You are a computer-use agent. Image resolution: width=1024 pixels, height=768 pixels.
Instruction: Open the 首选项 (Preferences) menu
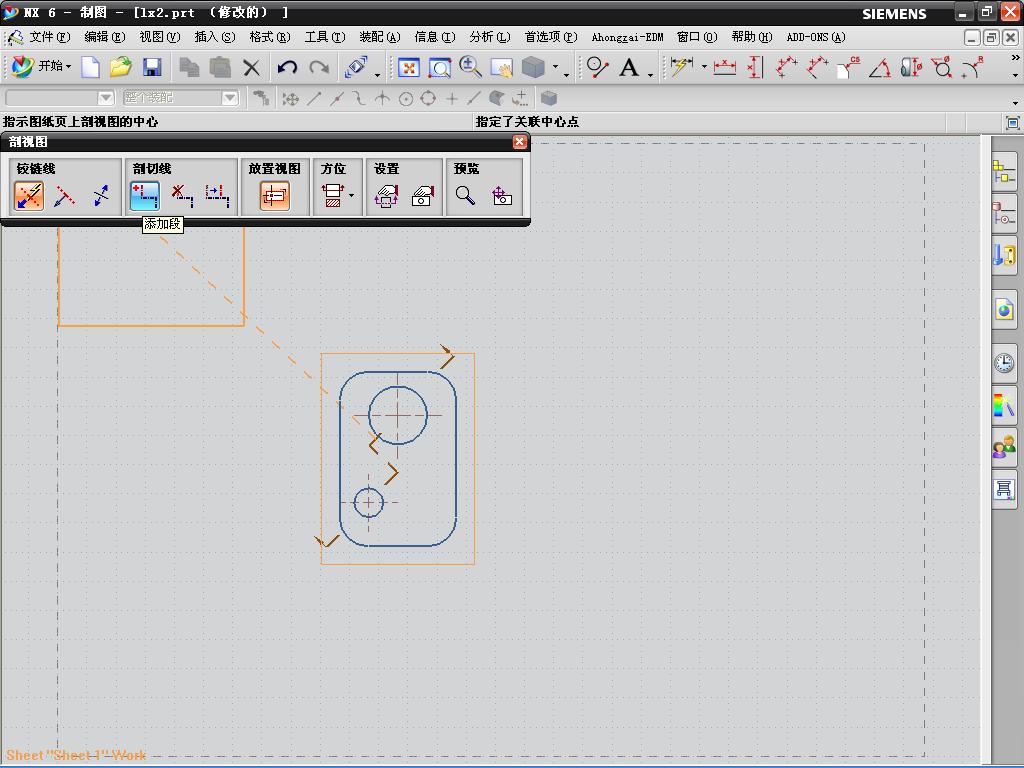(550, 37)
